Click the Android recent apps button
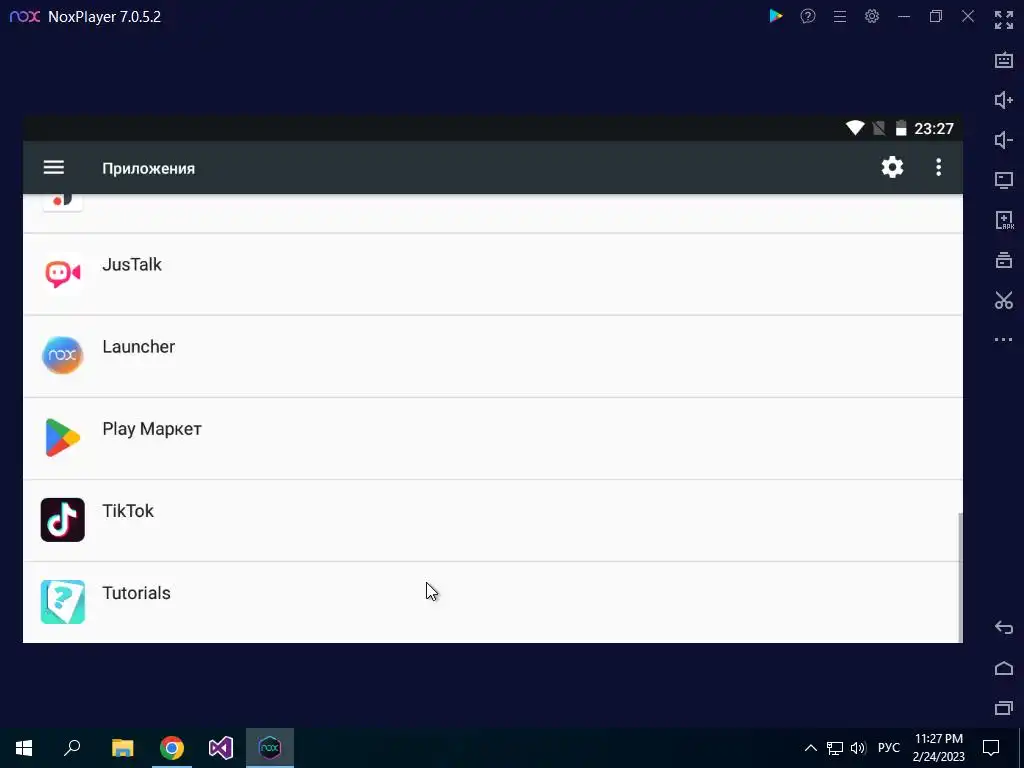Screen dimensions: 1024x768 [x=1004, y=708]
